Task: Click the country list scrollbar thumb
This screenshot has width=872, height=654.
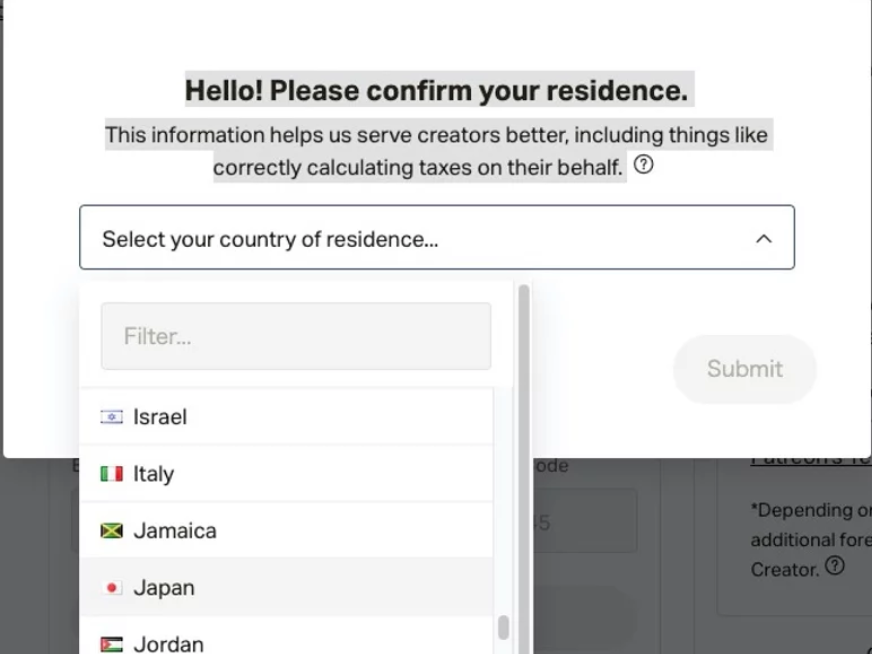Action: click(503, 627)
